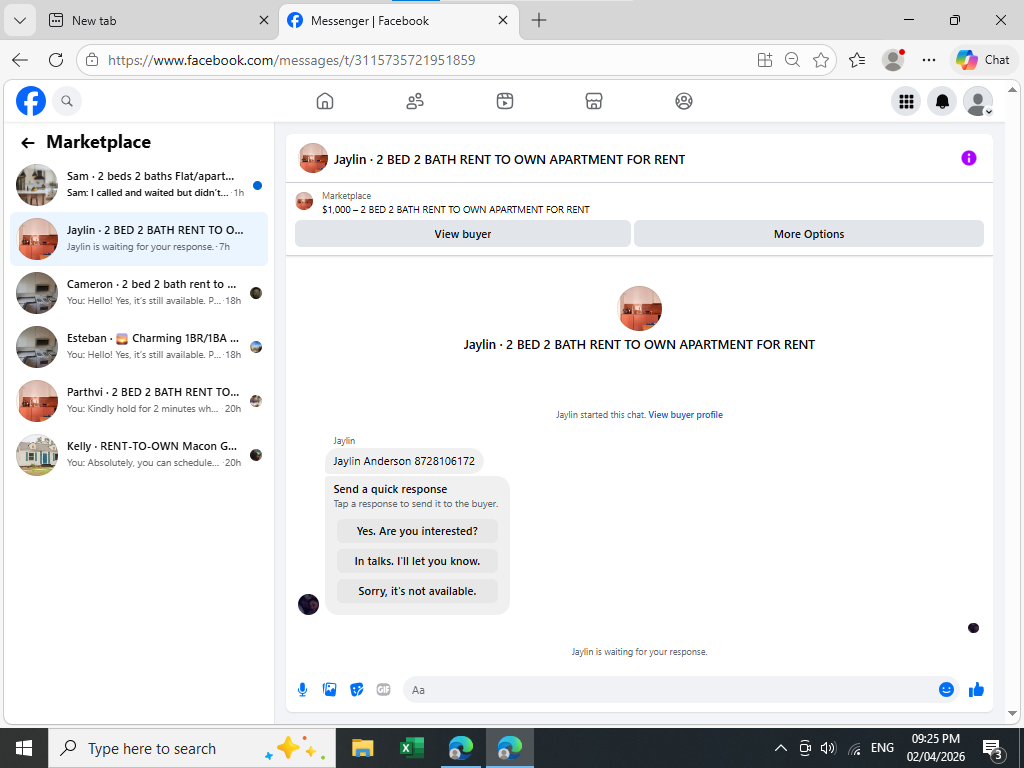Open the Windows Start menu

click(x=24, y=748)
